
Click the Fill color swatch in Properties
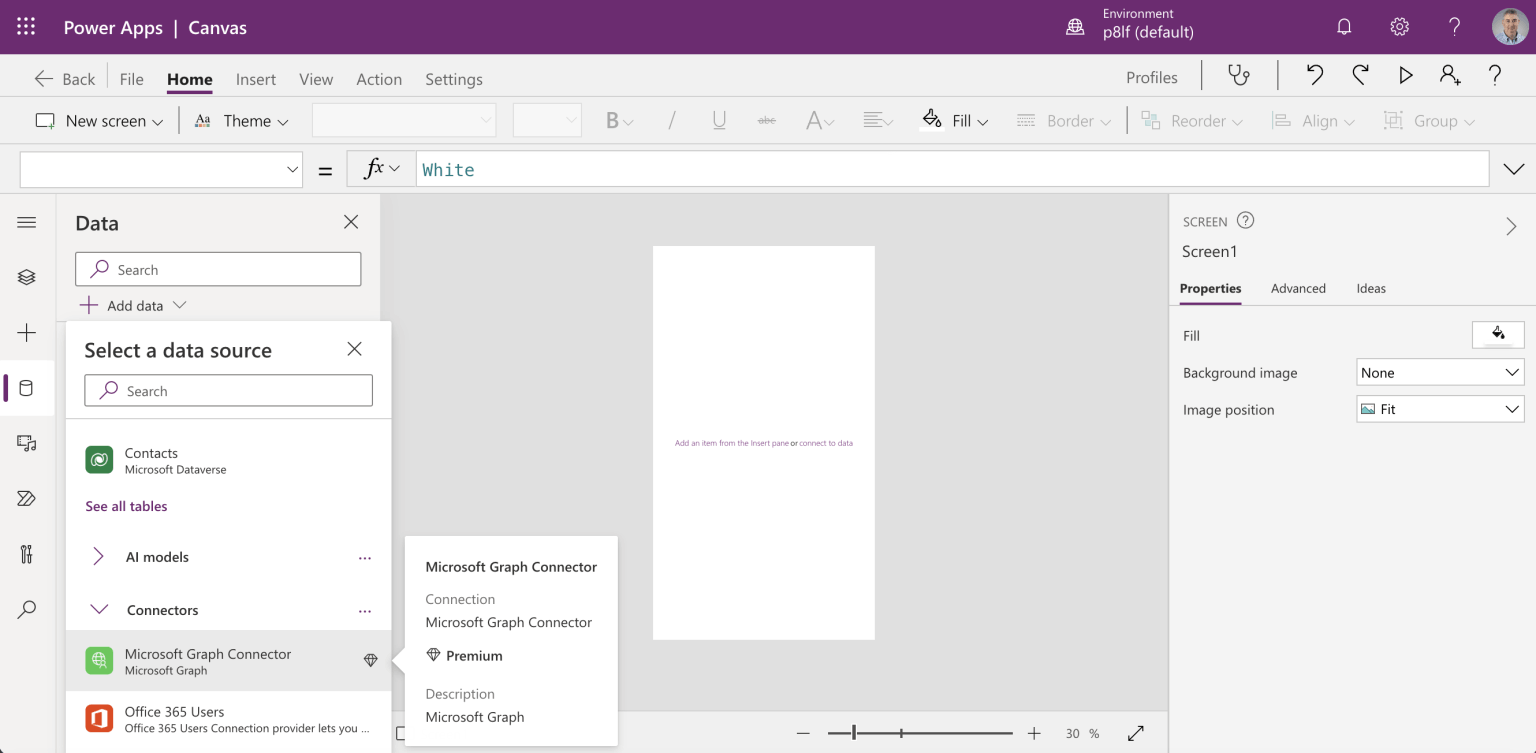(x=1497, y=334)
